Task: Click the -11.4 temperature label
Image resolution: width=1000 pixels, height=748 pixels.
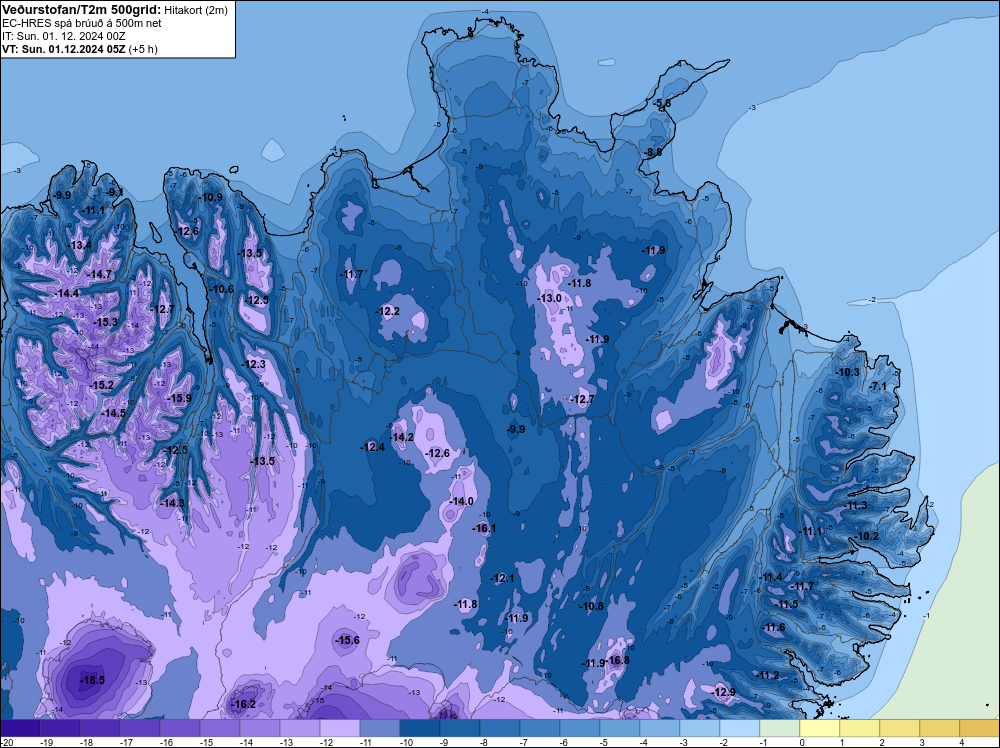Action: click(770, 577)
